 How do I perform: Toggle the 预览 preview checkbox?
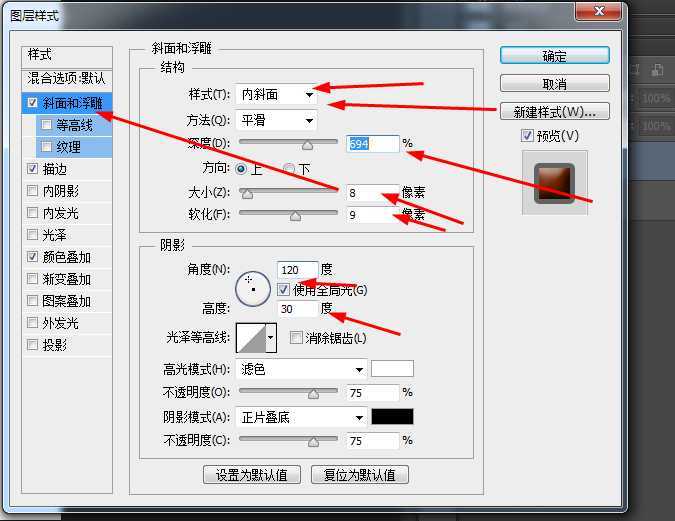(527, 136)
